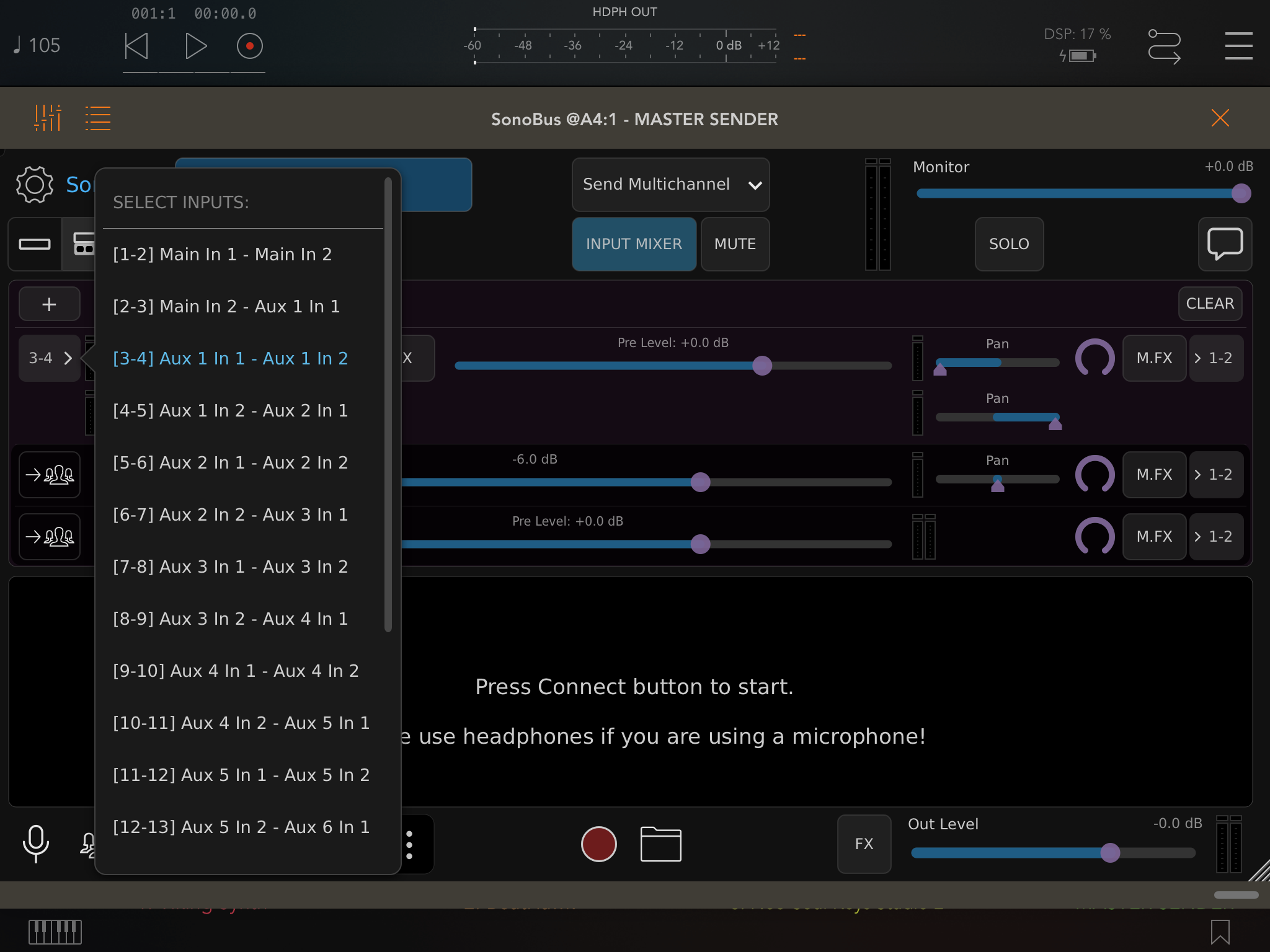Open the 1-2 output selector in the -6.0 dB row
The height and width of the screenshot is (952, 1270).
(1215, 475)
